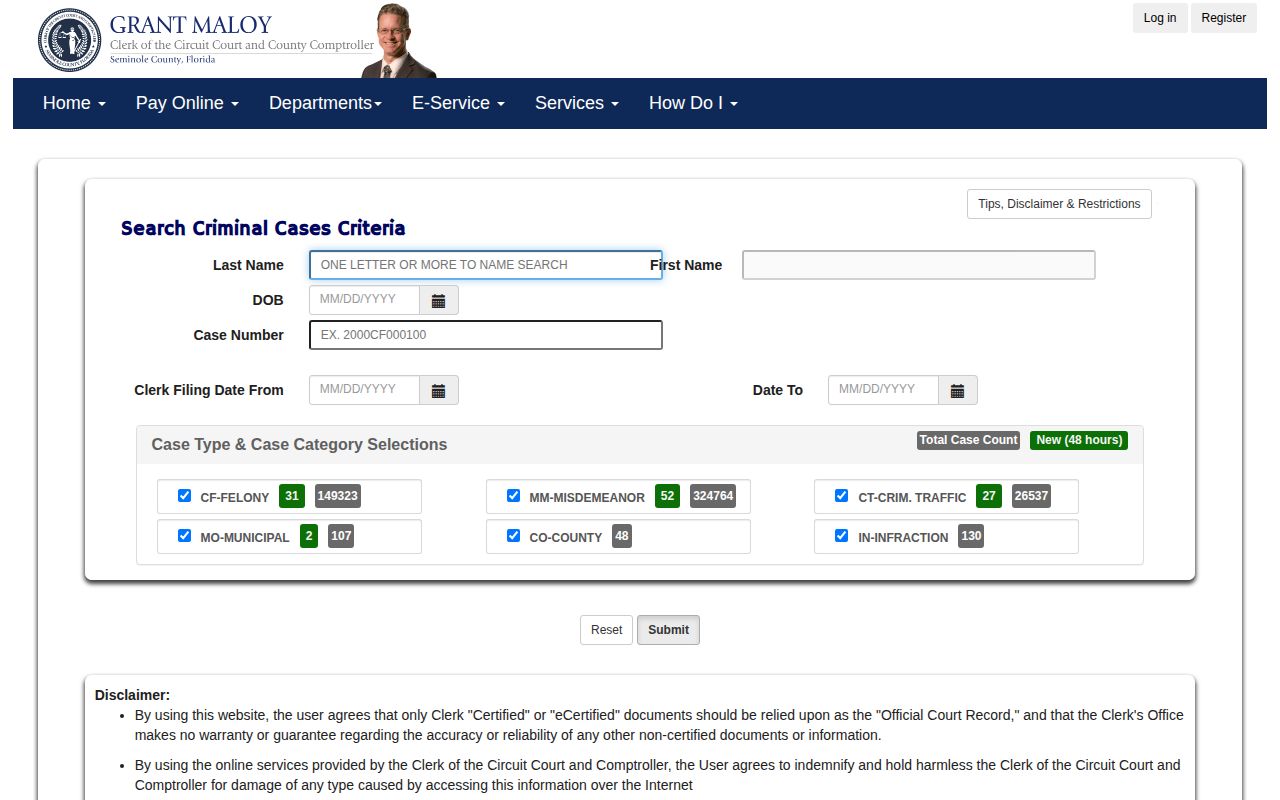This screenshot has width=1280, height=800.
Task: Click the Grant Maloy portrait photo
Action: [x=398, y=40]
